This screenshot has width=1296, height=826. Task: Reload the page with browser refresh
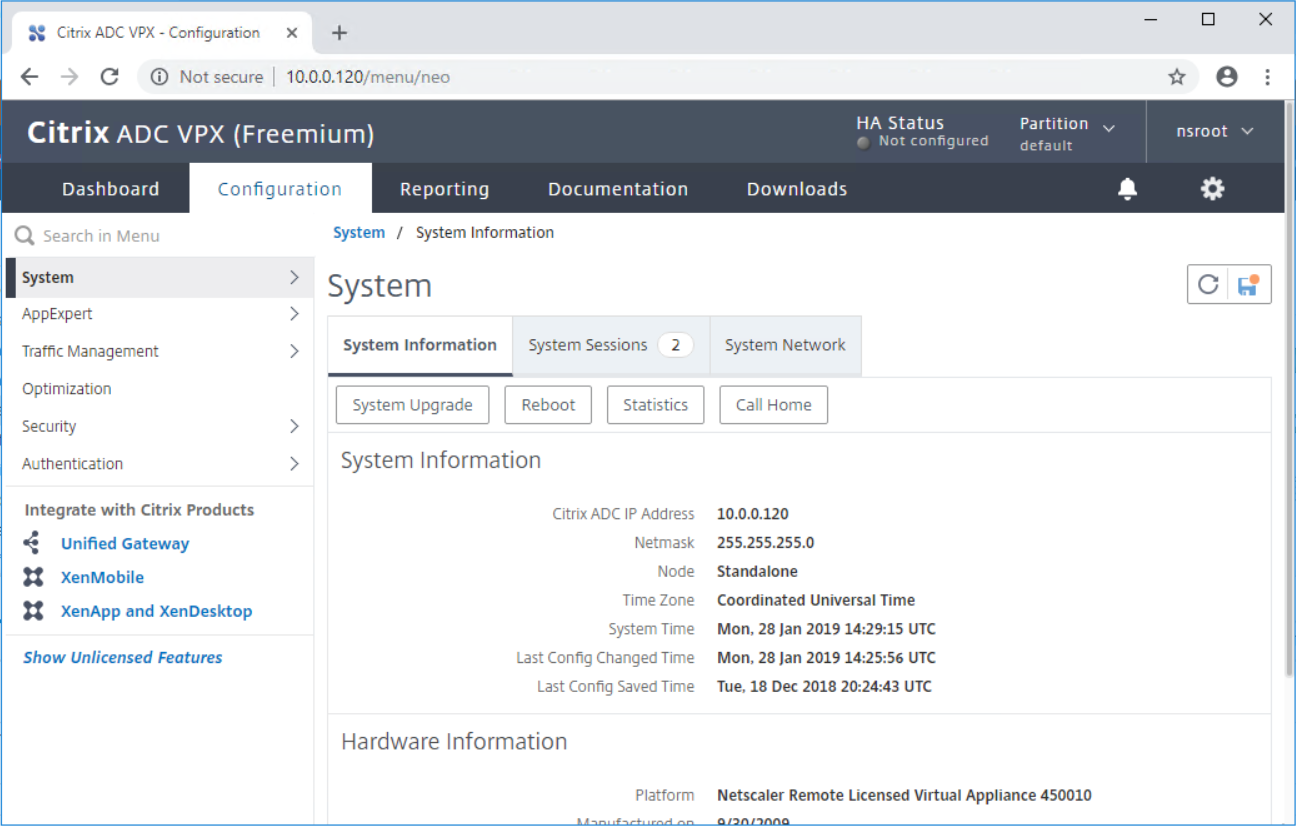tap(110, 77)
